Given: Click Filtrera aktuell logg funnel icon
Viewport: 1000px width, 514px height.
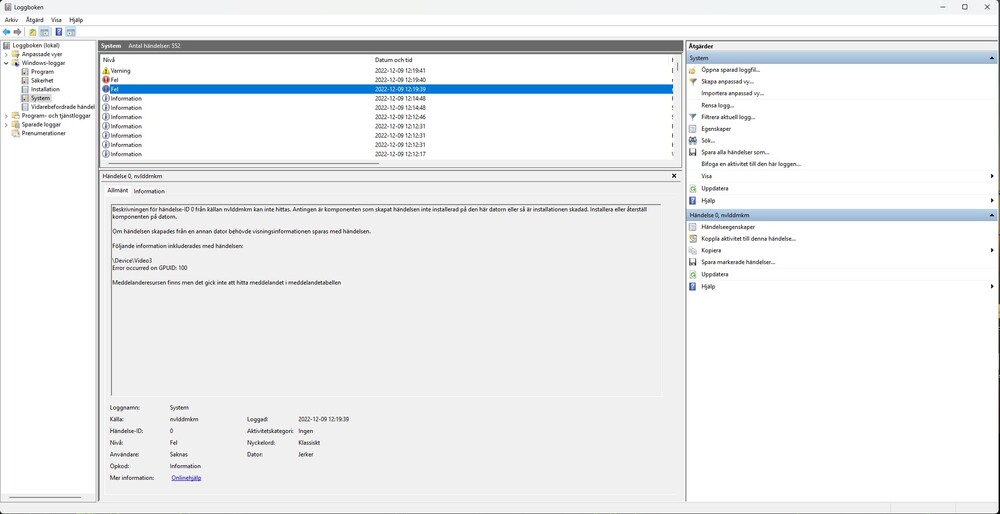Looking at the screenshot, I should coord(693,117).
